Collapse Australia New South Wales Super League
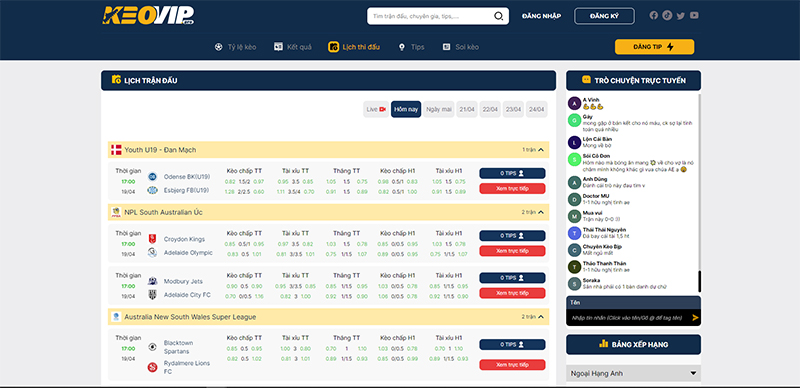 541,317
